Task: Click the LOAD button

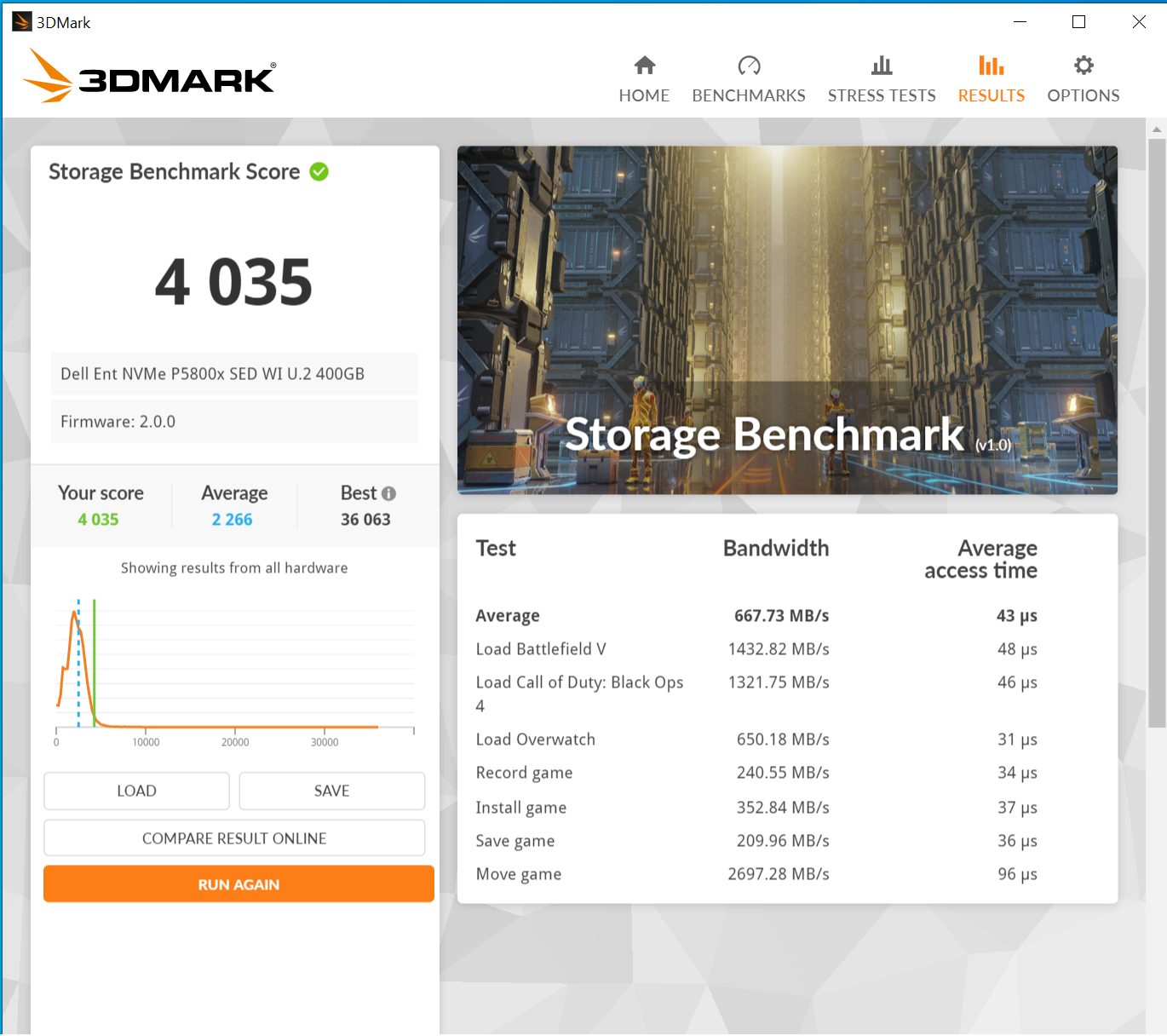Action: (136, 791)
